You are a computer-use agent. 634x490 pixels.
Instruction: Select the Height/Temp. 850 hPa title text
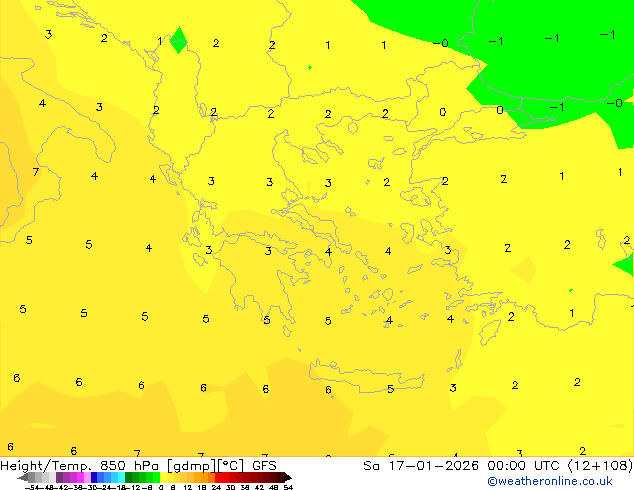(x=80, y=466)
